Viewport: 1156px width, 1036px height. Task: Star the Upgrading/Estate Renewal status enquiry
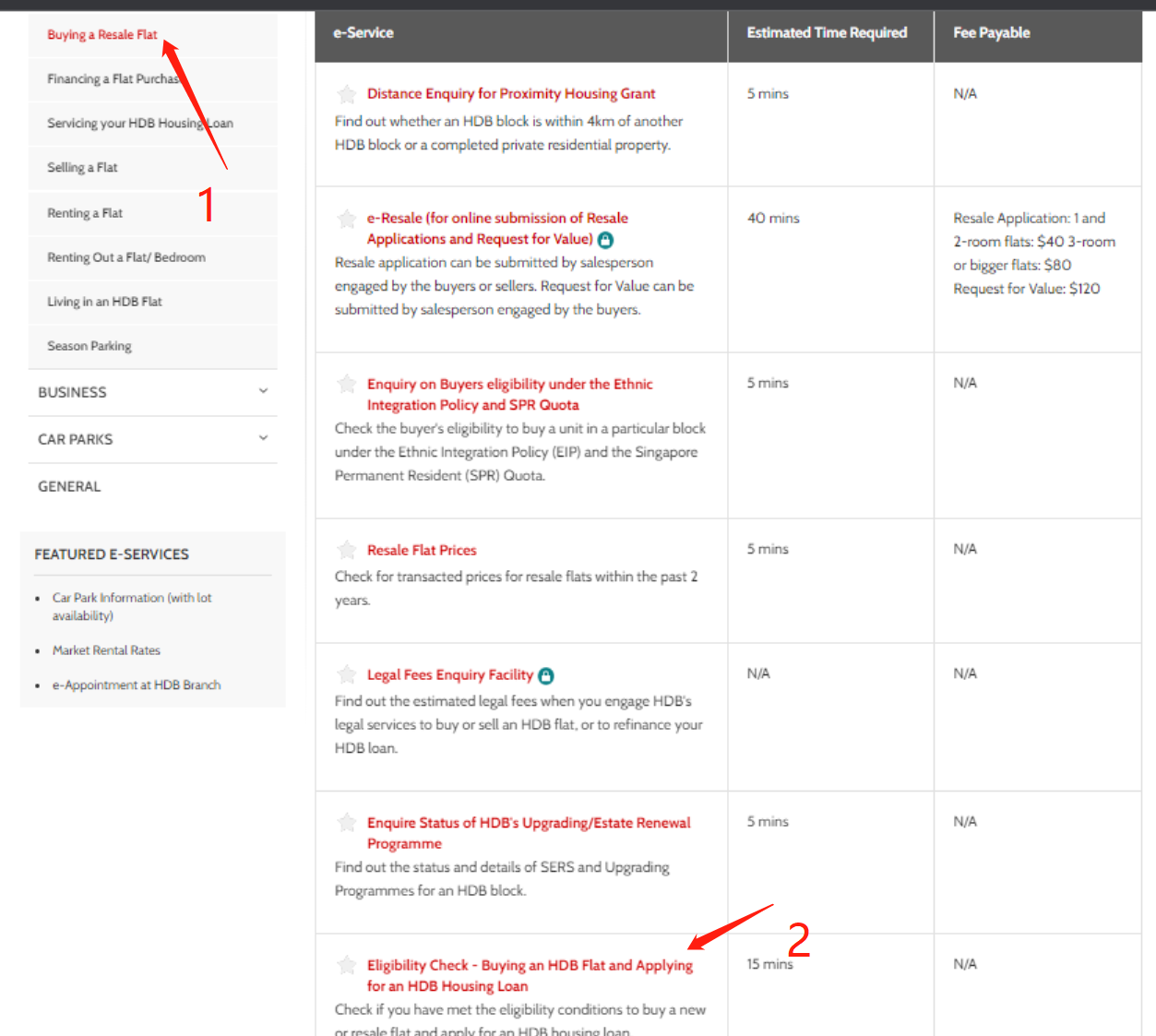click(x=347, y=822)
